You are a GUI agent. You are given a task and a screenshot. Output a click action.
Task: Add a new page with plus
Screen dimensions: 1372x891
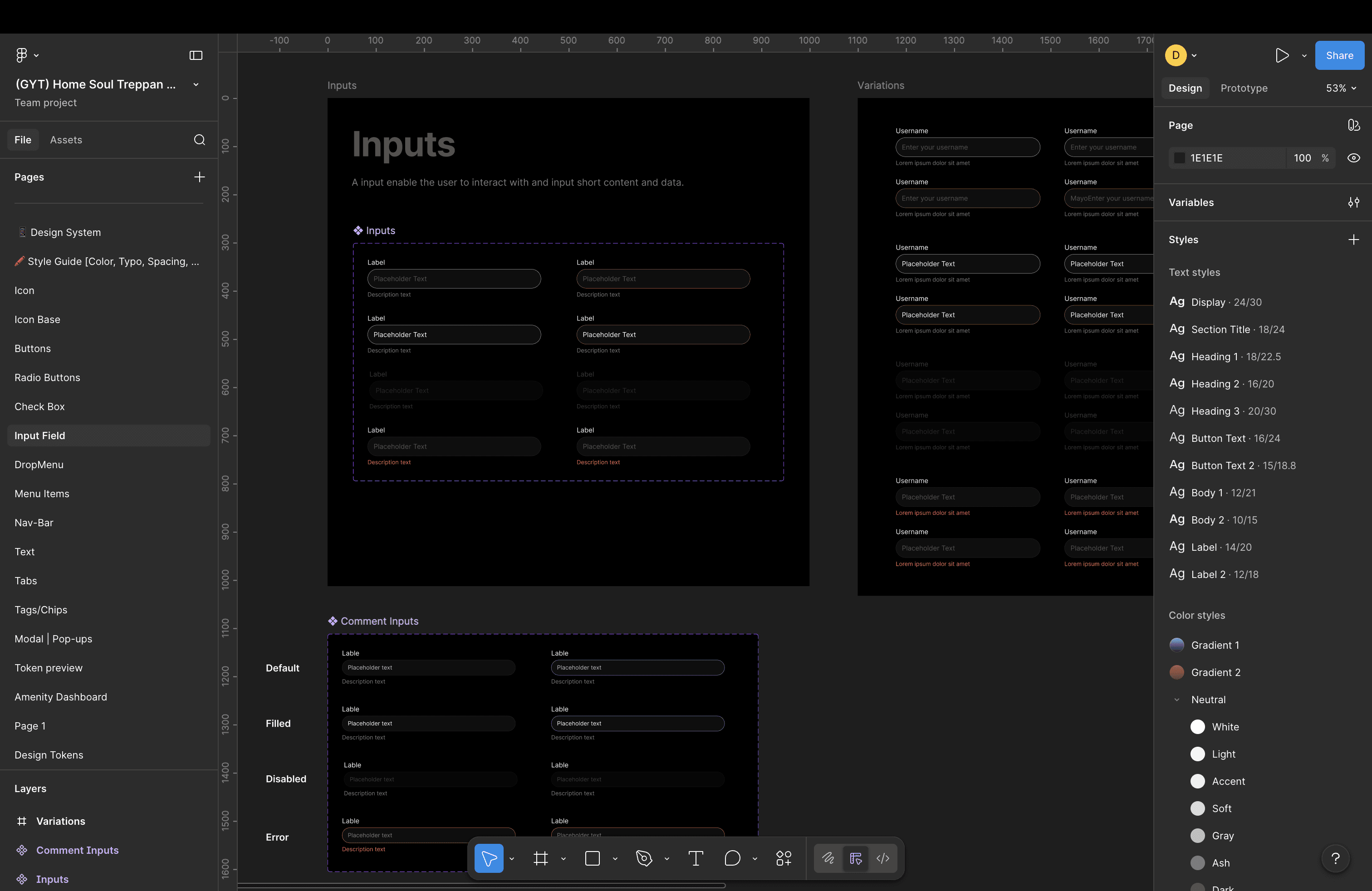click(x=200, y=177)
